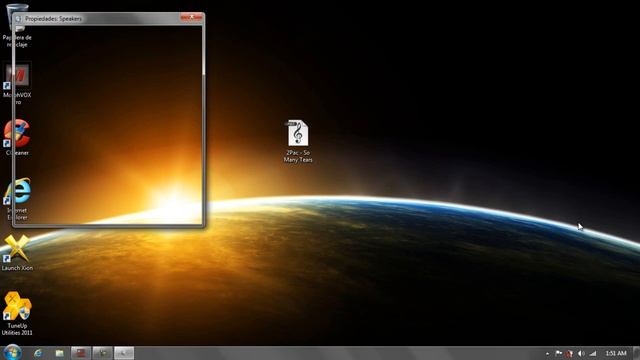Close the Propiedades: Speakers window
Screen dimensions: 640x360
(191, 17)
